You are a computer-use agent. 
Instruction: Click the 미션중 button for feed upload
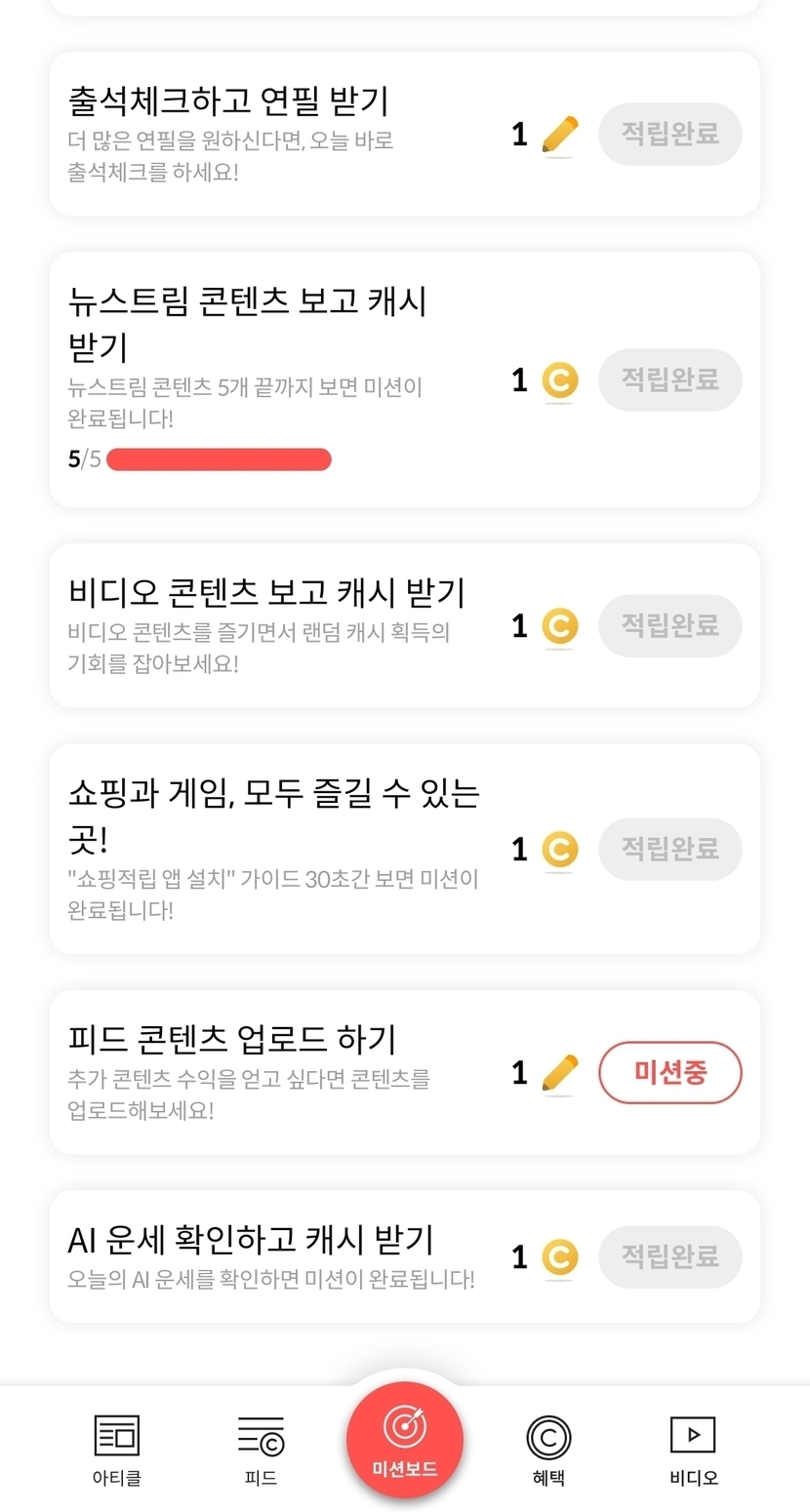[x=669, y=1073]
